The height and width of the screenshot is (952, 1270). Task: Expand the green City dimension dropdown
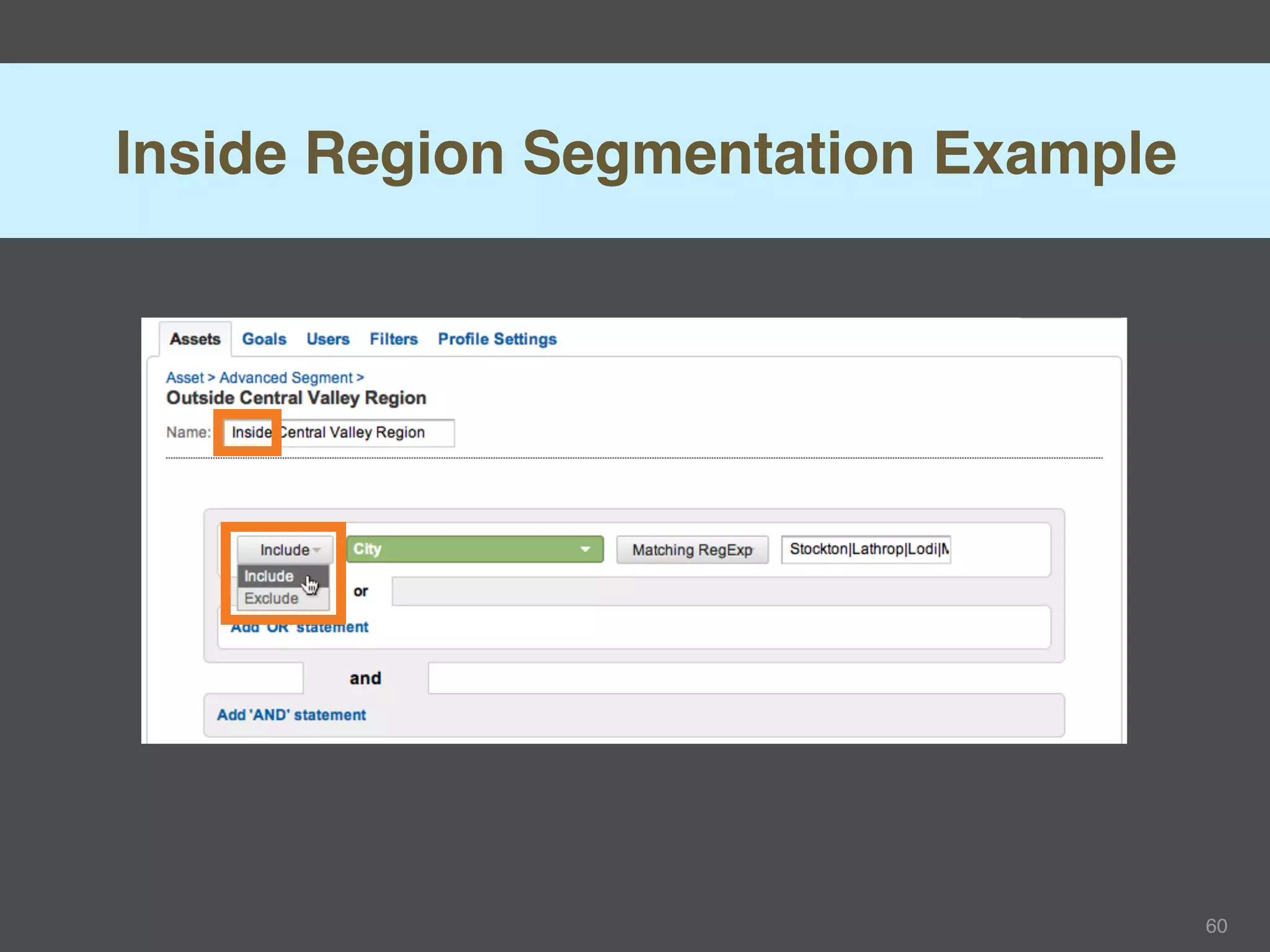(x=475, y=549)
